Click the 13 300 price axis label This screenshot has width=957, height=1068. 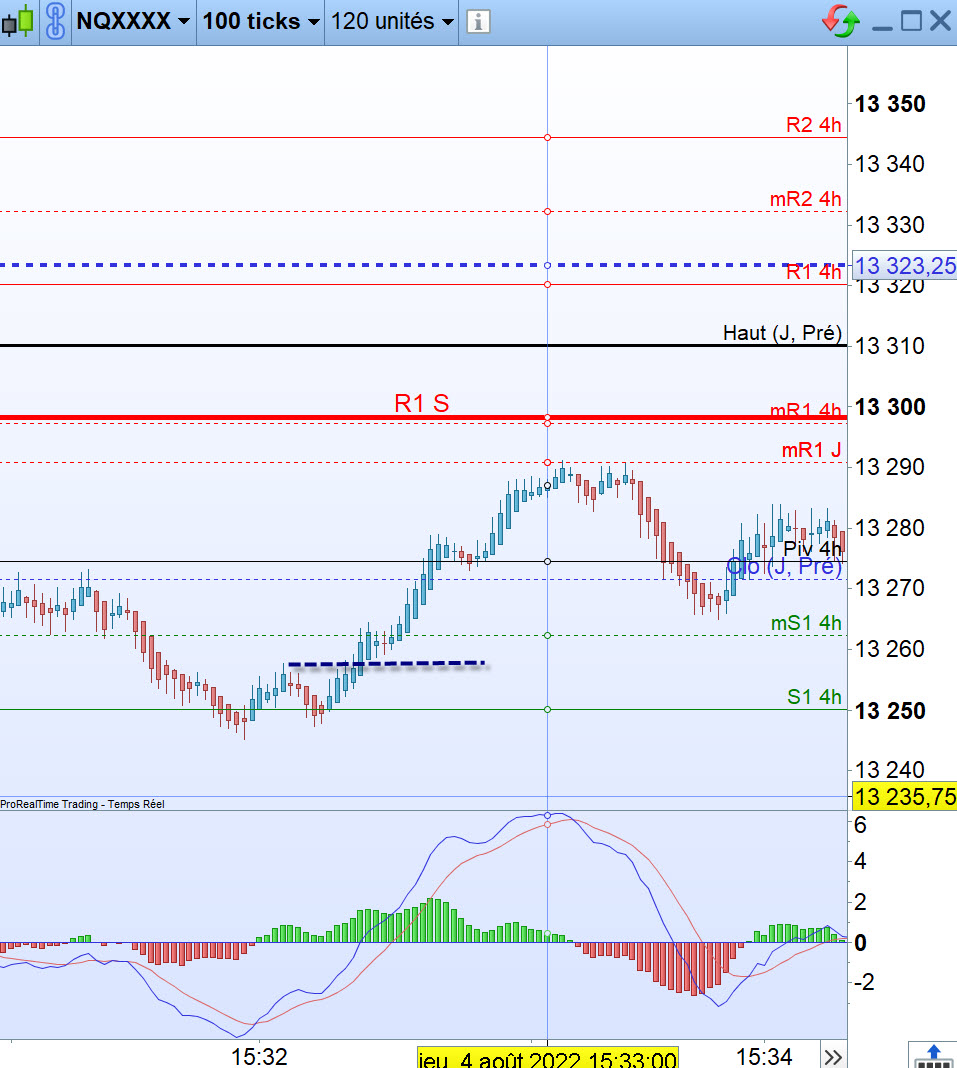(x=890, y=407)
